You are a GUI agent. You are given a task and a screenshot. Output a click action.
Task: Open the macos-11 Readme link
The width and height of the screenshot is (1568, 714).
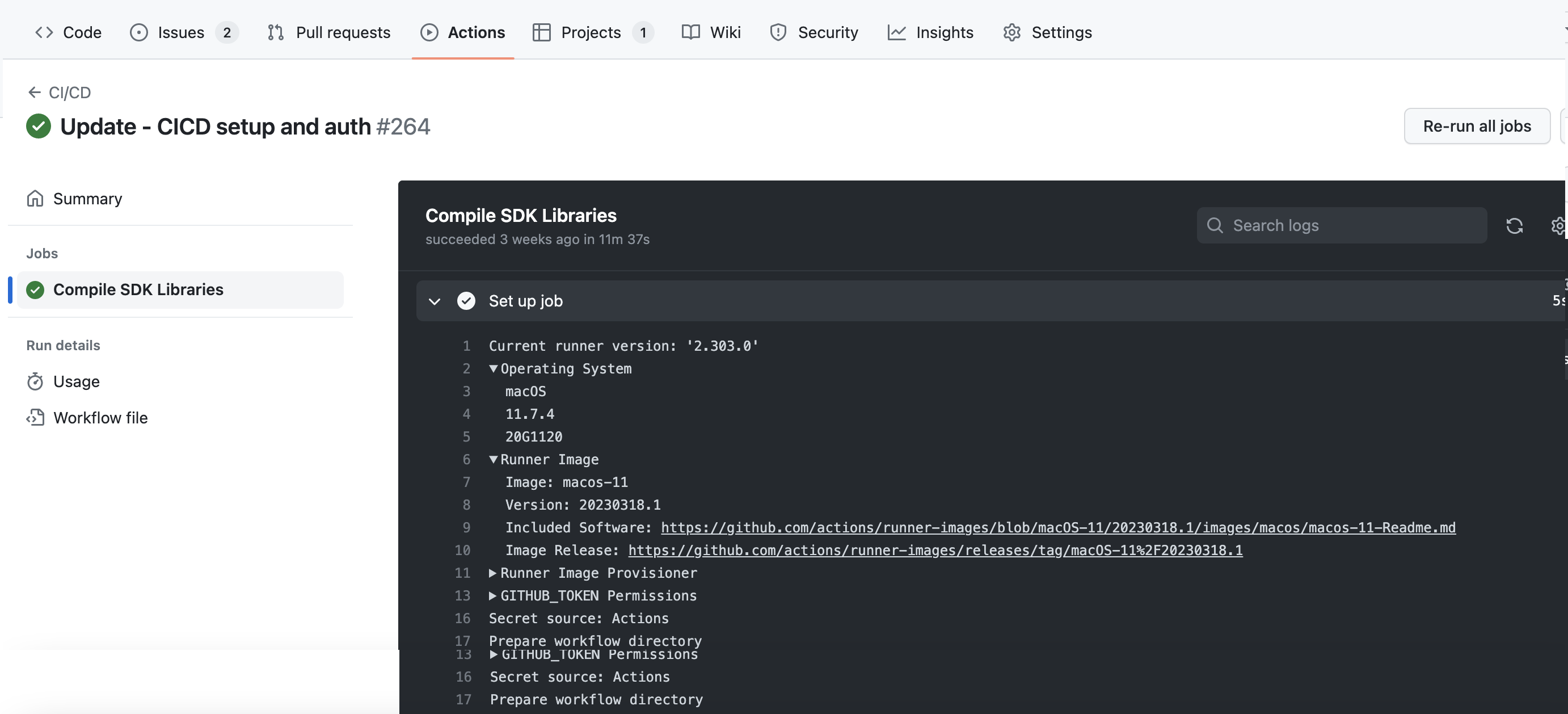point(1058,528)
